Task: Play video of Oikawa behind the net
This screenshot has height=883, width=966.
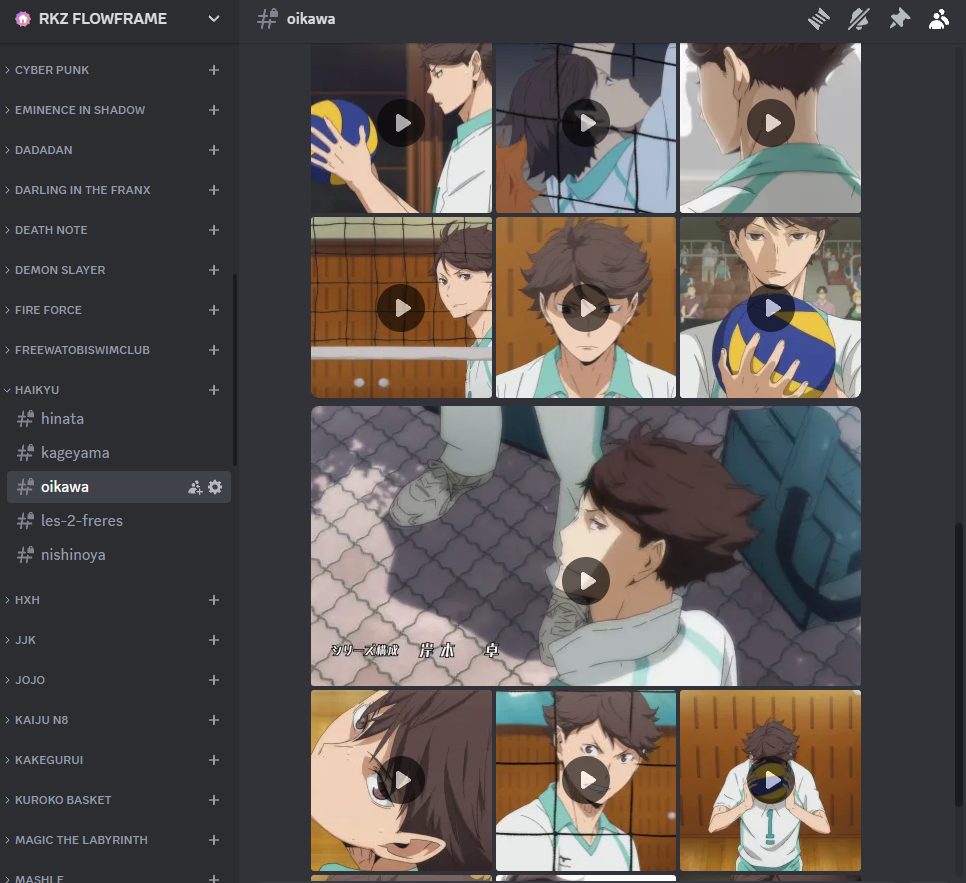Action: pyautogui.click(x=401, y=308)
